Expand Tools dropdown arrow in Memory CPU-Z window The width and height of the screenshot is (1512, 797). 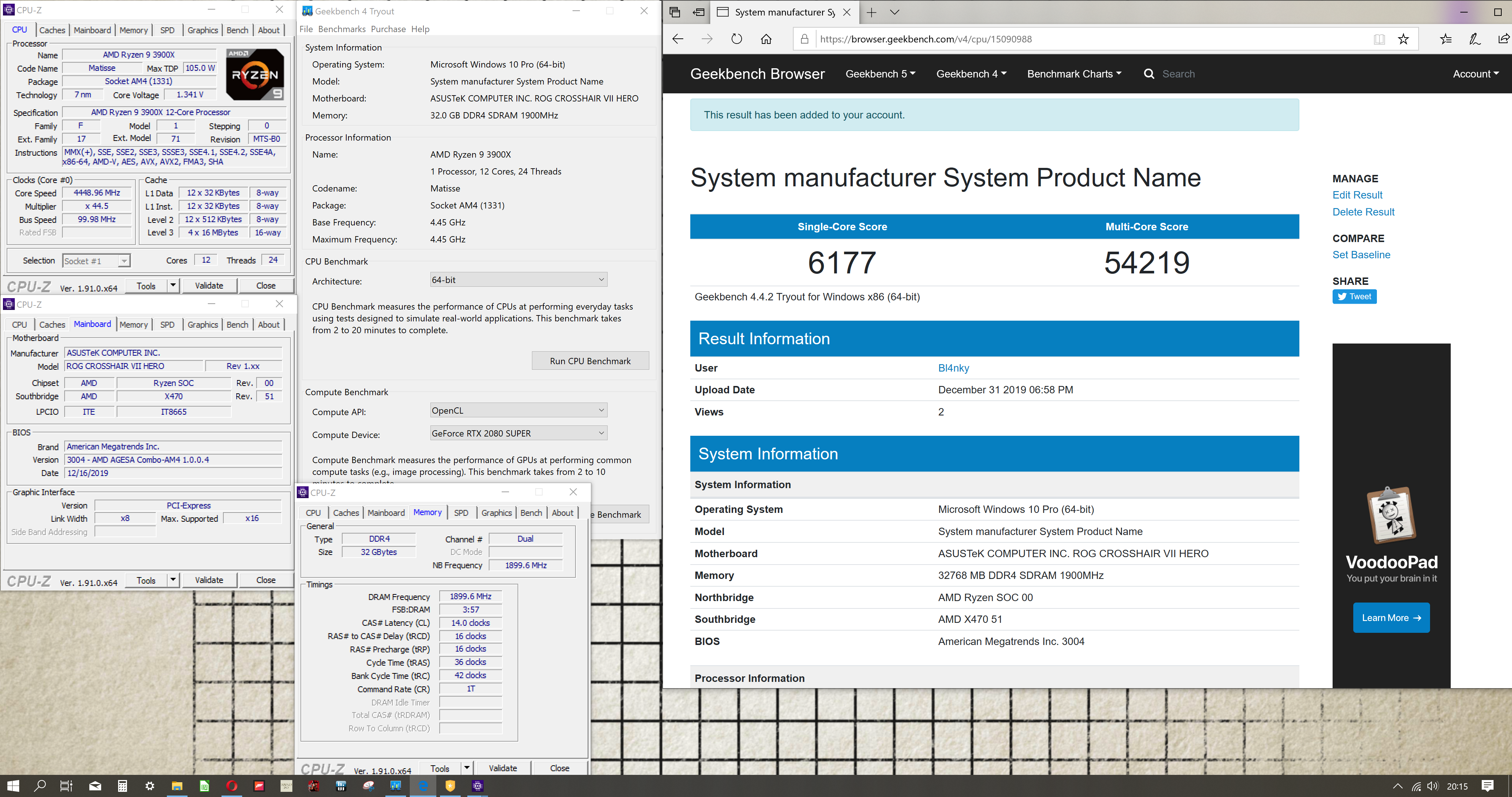coord(467,768)
